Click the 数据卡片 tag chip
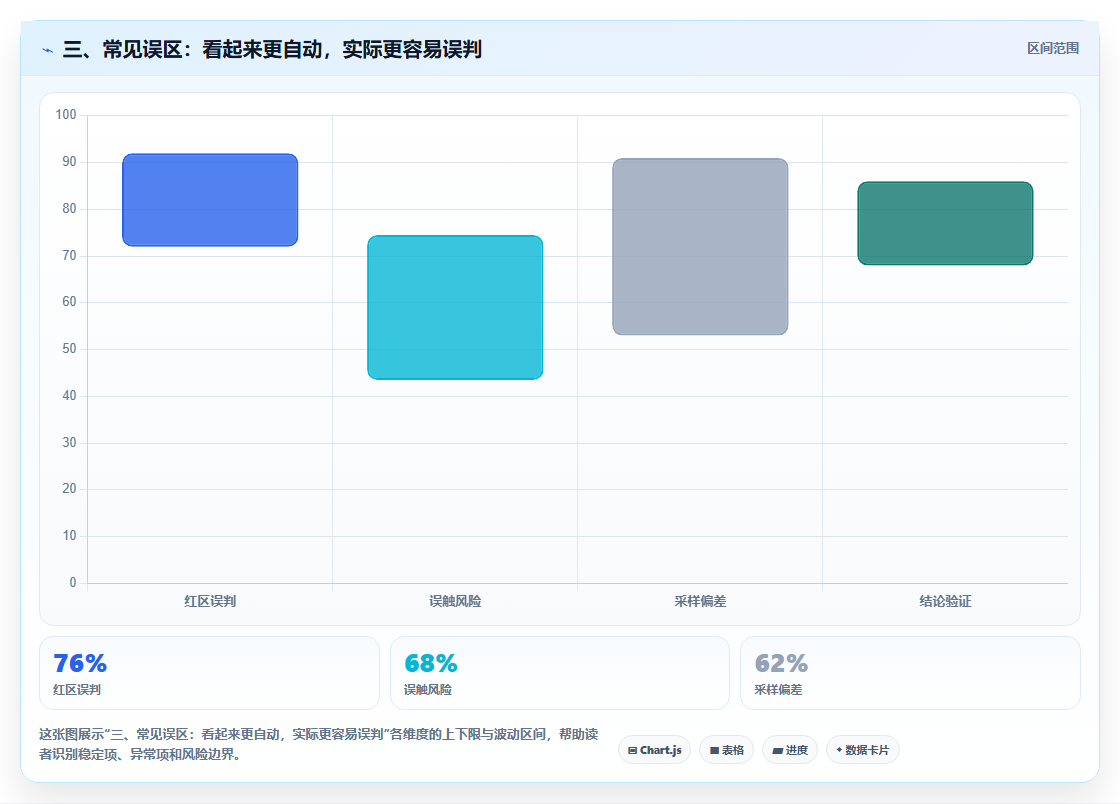Screen dimensions: 1120x804 (x=863, y=750)
